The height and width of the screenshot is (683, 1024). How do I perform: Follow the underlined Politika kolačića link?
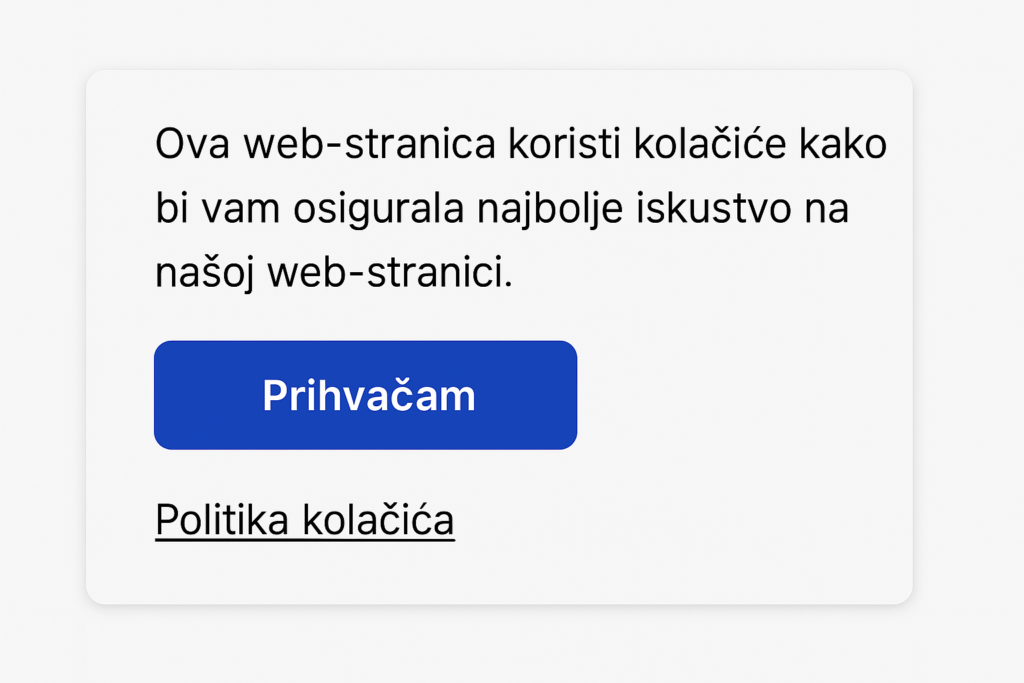click(x=304, y=520)
